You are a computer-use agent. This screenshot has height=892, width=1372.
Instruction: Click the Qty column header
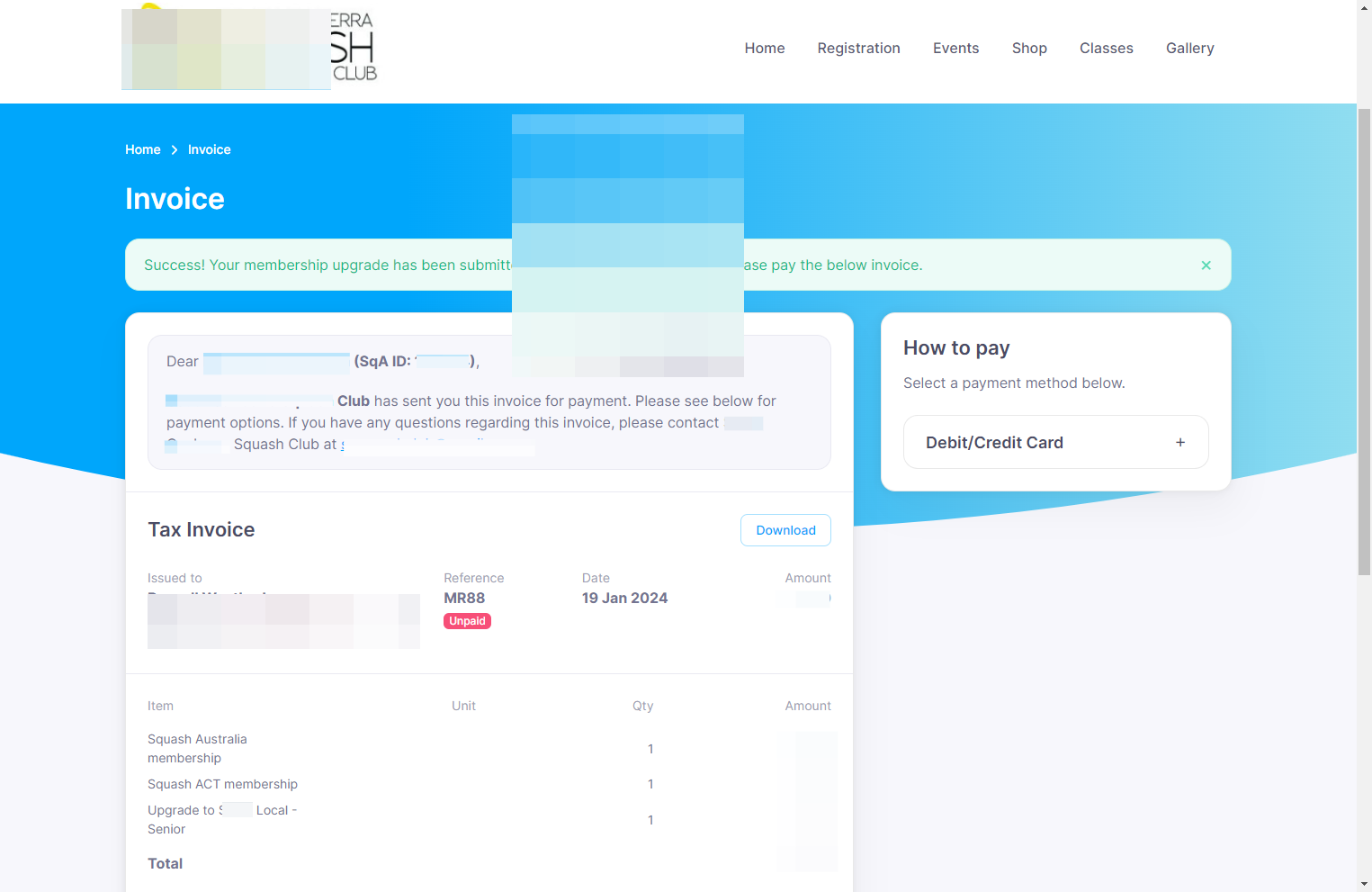tap(642, 706)
